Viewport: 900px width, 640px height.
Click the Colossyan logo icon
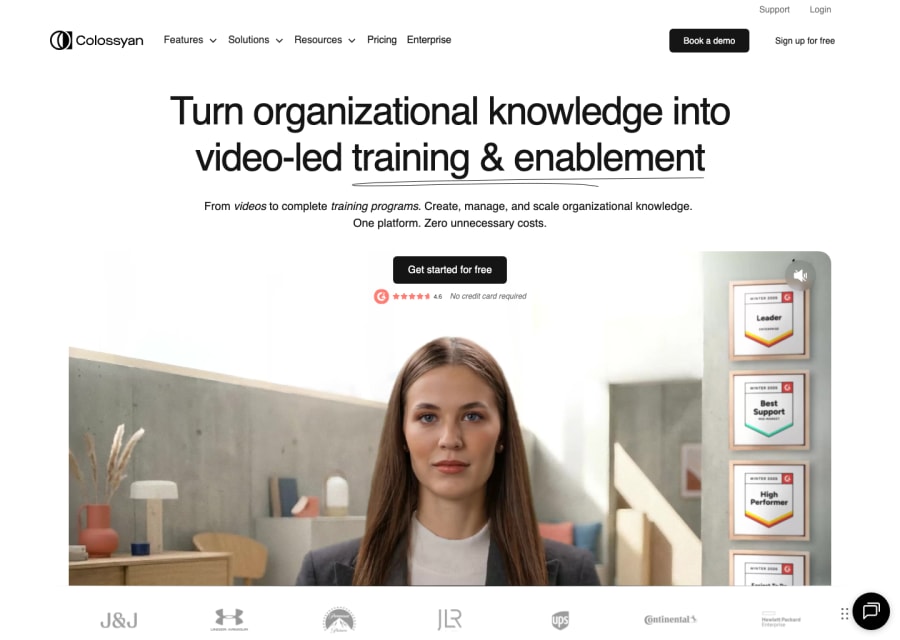click(x=61, y=40)
